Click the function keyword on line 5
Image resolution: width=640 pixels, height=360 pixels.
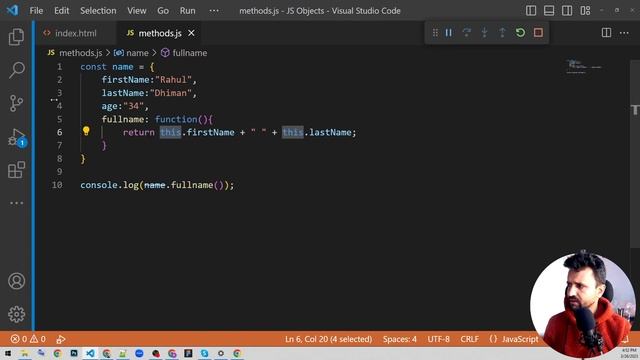point(176,119)
